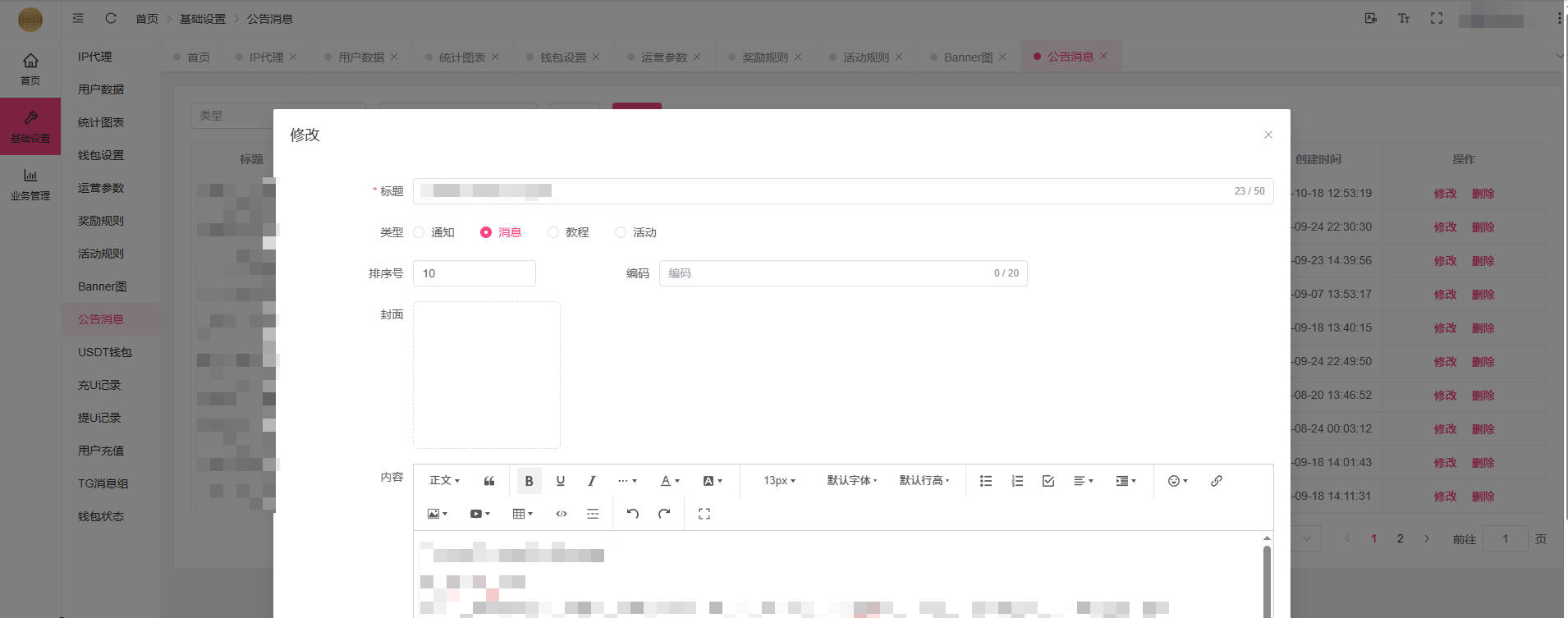Choose 教程 as the type
Screen dimensions: 1568x618
tap(553, 232)
